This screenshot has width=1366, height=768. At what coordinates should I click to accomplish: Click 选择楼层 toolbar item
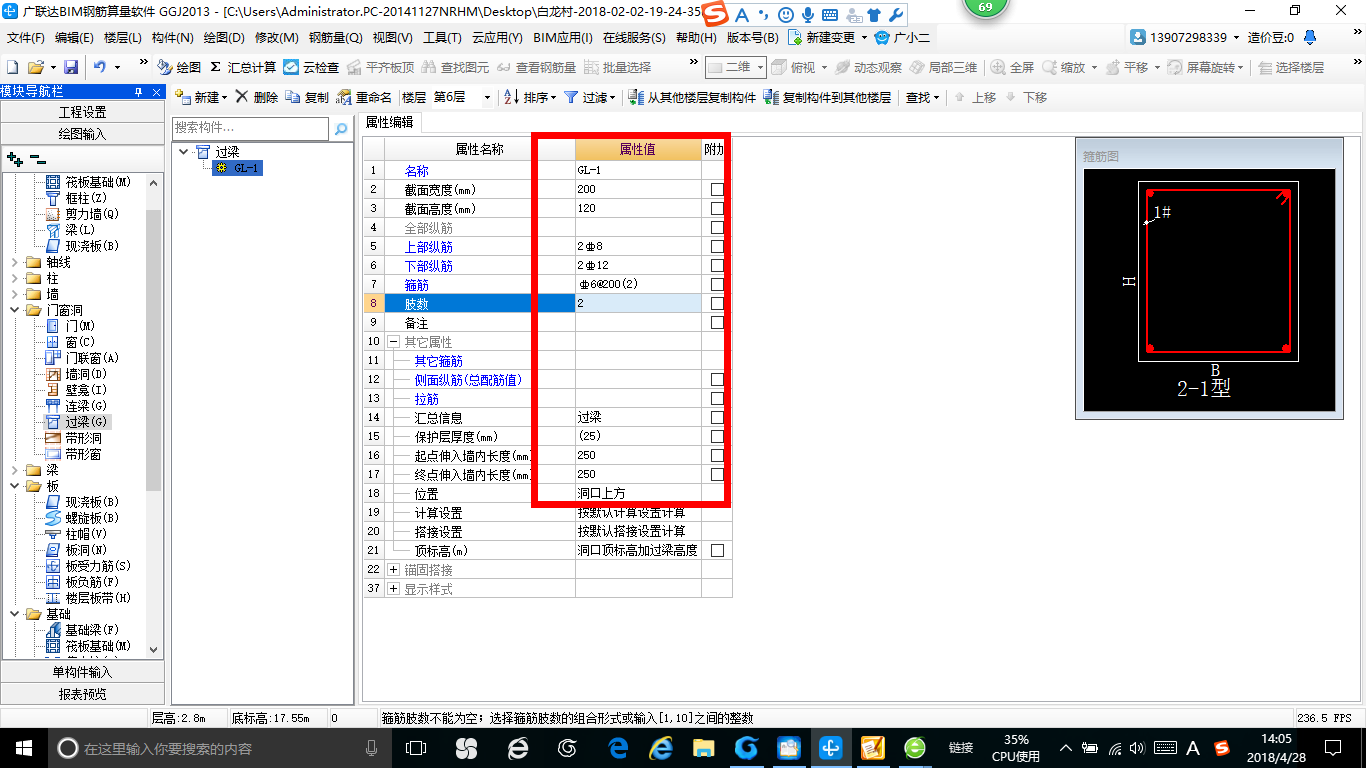1291,67
